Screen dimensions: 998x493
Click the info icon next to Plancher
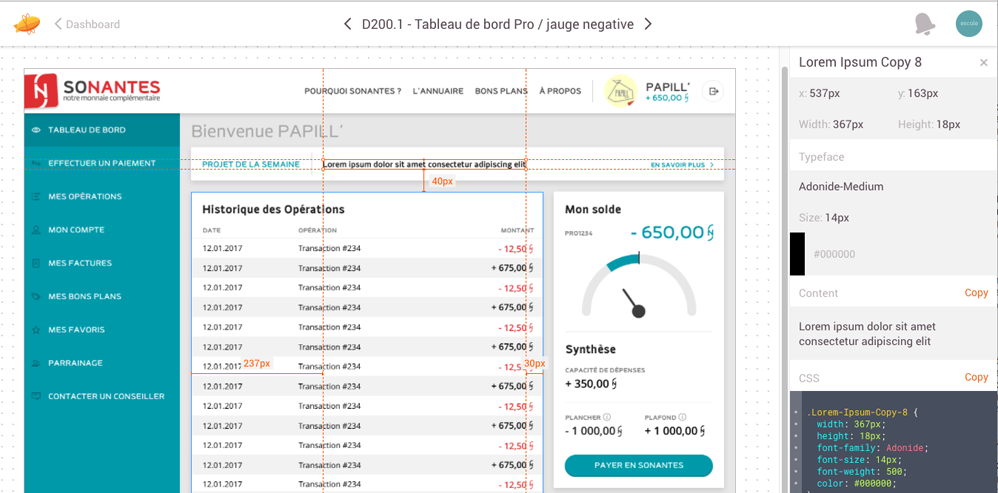[607, 417]
